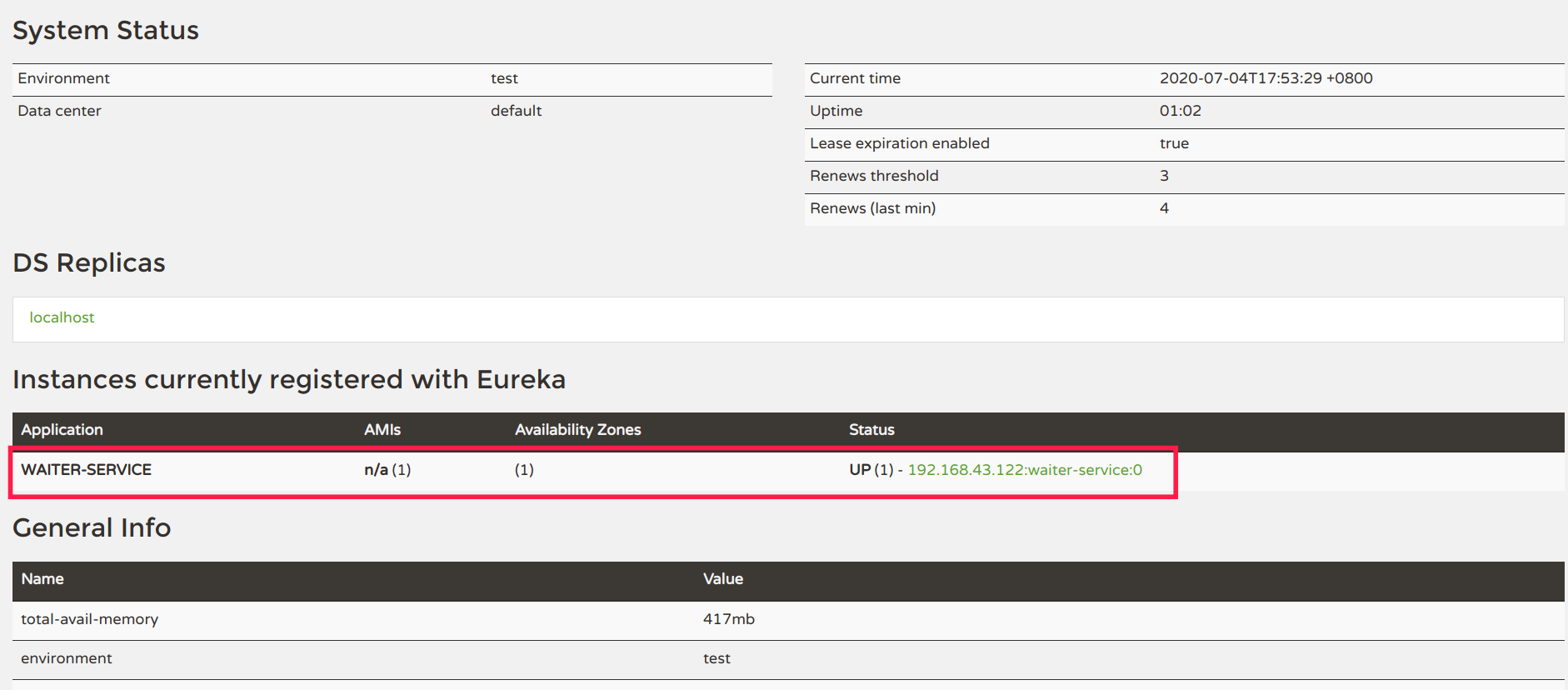
Task: Click the Value column header in General Info
Action: coord(723,579)
